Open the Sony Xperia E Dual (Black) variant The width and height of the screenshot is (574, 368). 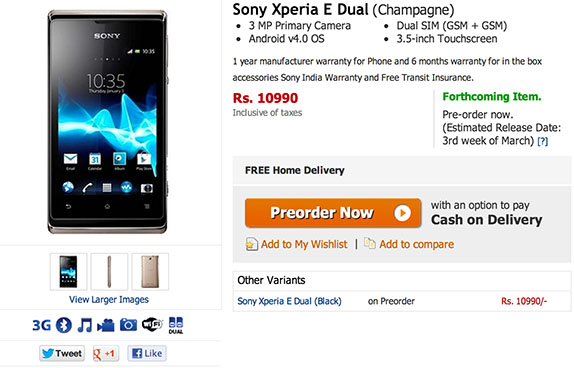pos(289,301)
